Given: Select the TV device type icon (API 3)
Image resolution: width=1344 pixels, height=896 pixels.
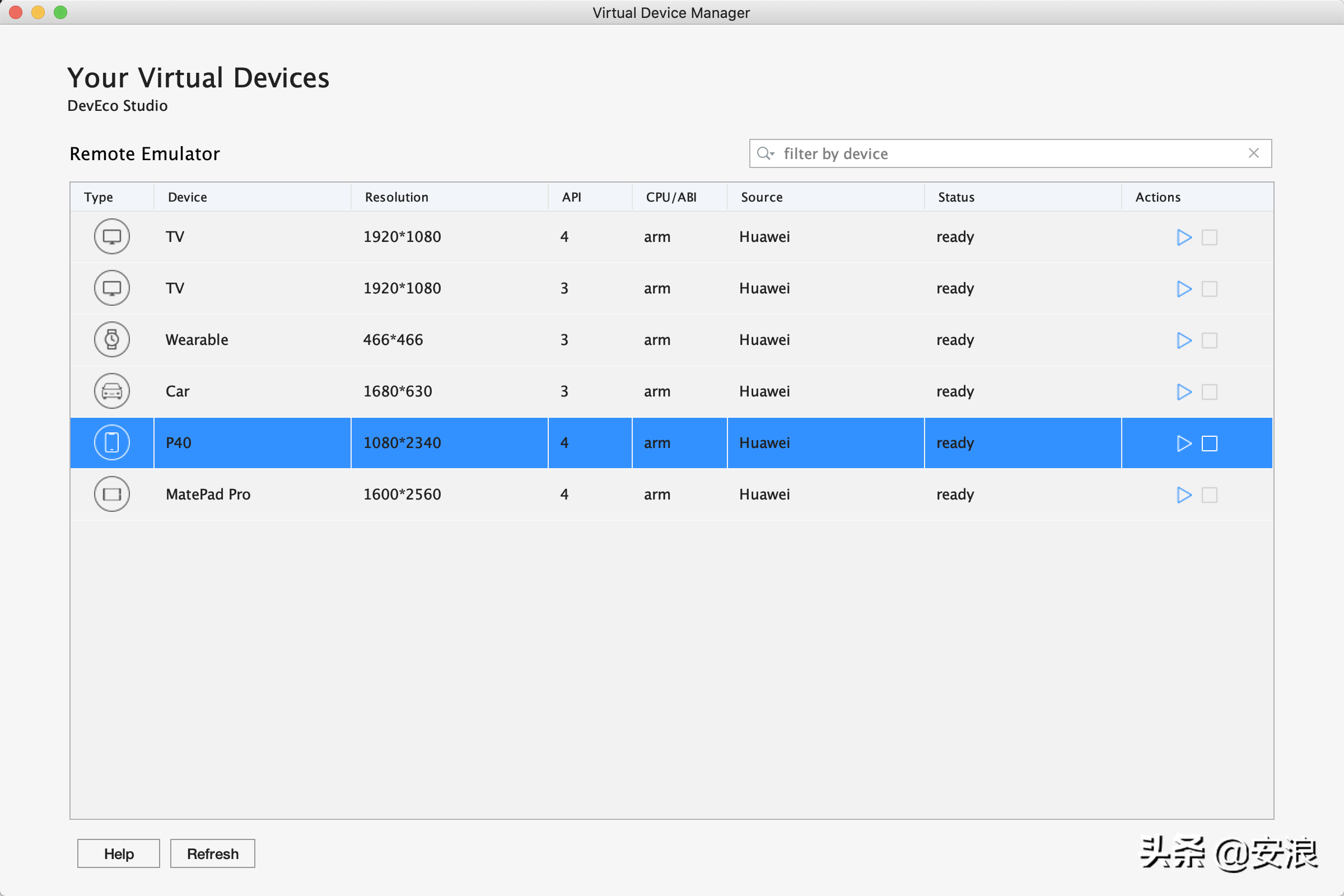Looking at the screenshot, I should click(112, 288).
